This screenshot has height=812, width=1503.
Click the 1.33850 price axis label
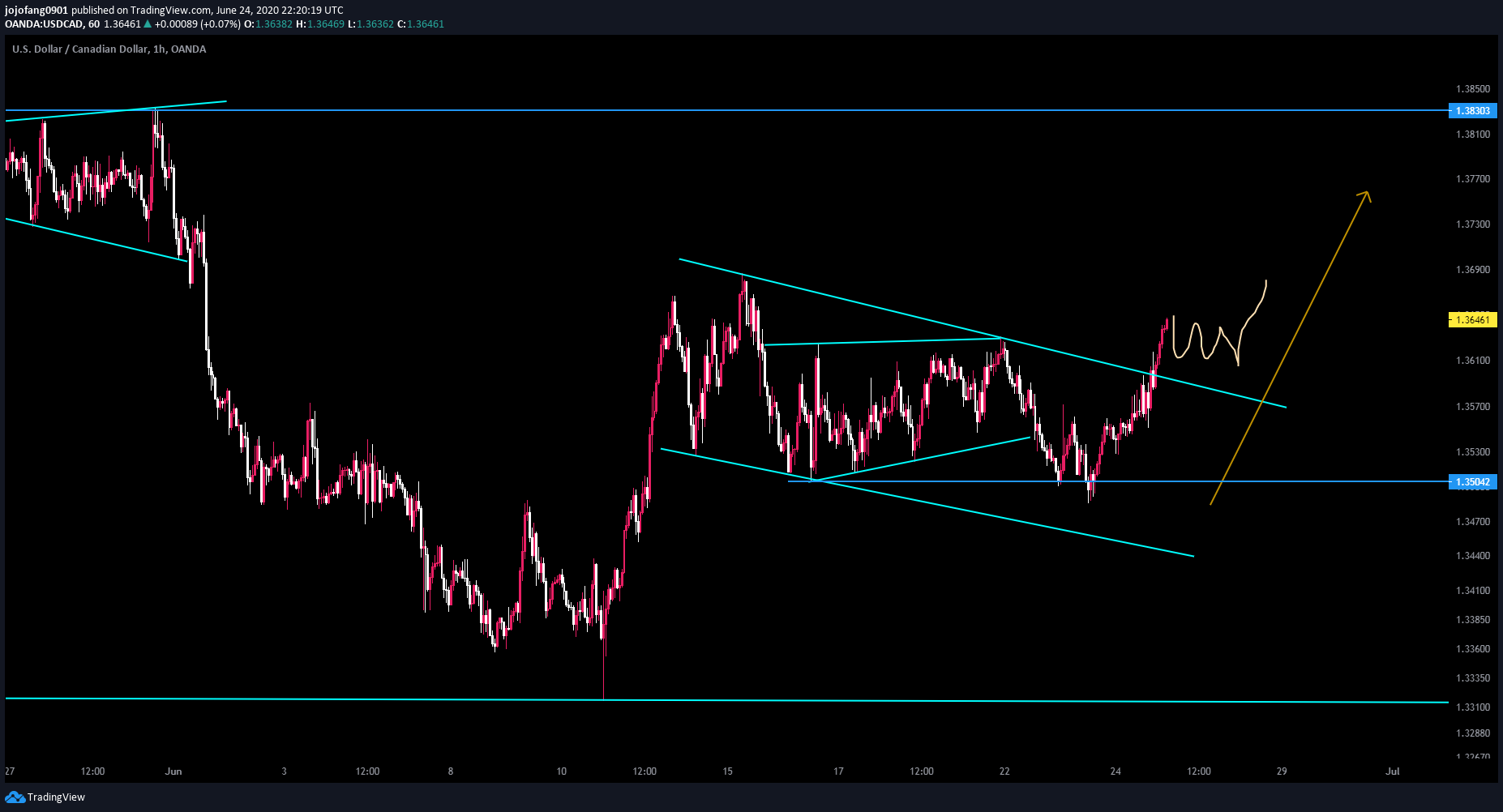pos(1472,620)
